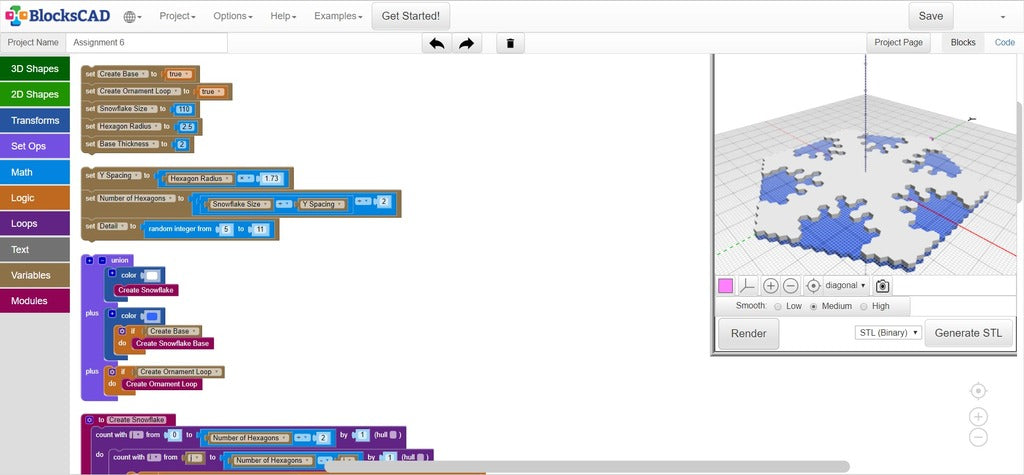Viewport: 1024px width, 475px height.
Task: Zoom in the 3D render view
Action: click(x=770, y=286)
